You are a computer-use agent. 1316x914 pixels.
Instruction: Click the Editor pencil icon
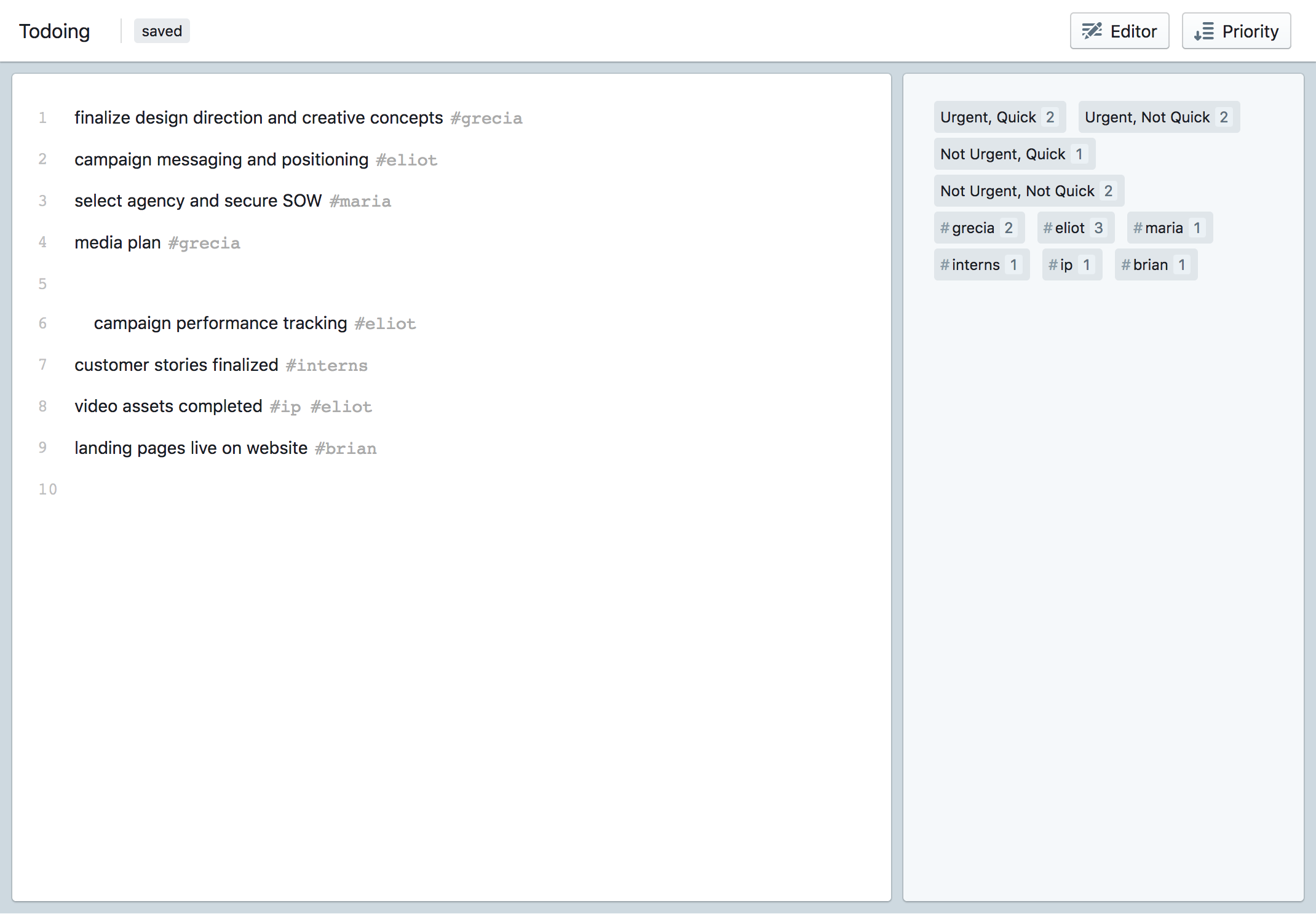click(1092, 31)
